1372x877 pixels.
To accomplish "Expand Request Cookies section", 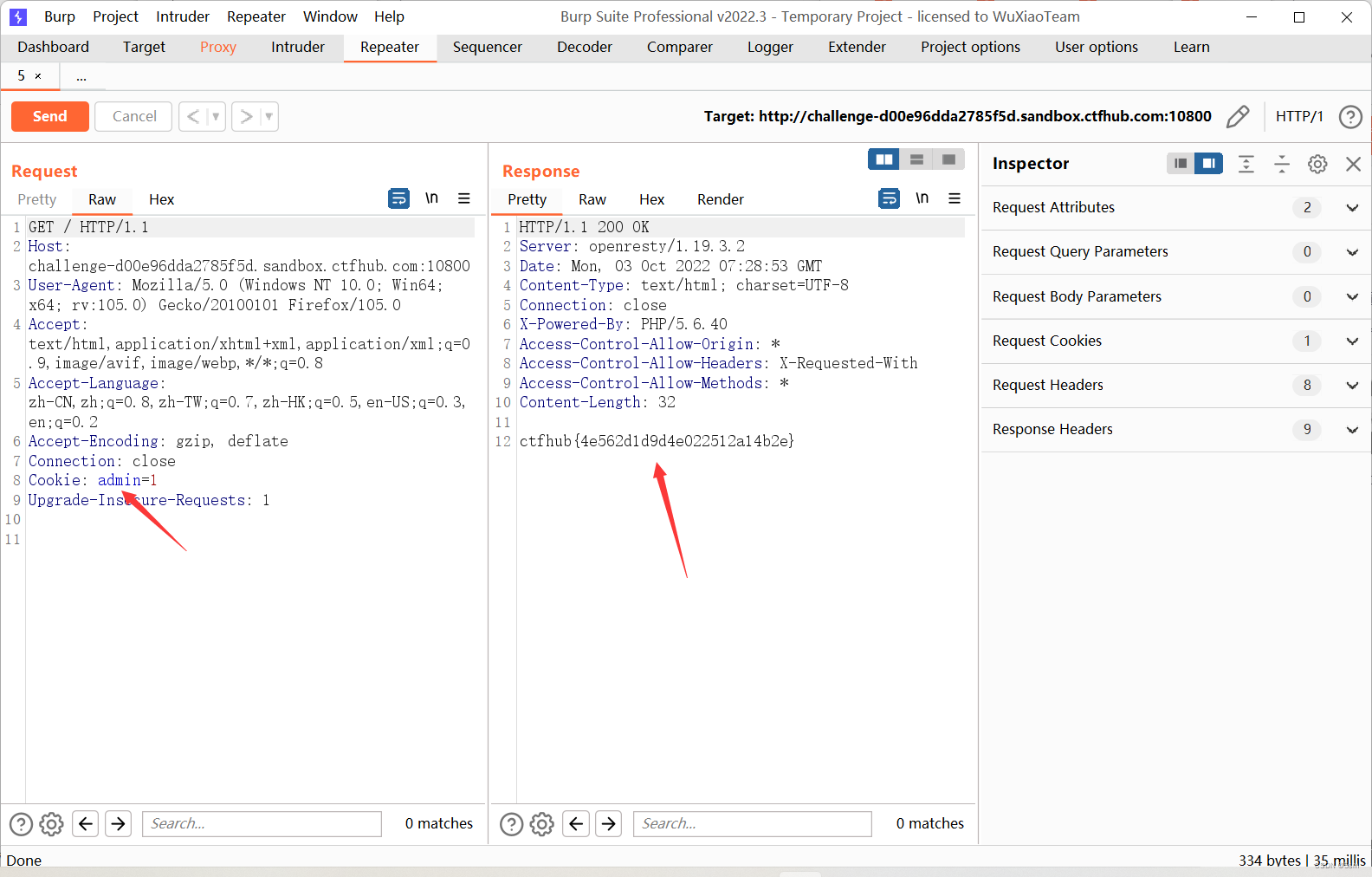I will pyautogui.click(x=1352, y=341).
